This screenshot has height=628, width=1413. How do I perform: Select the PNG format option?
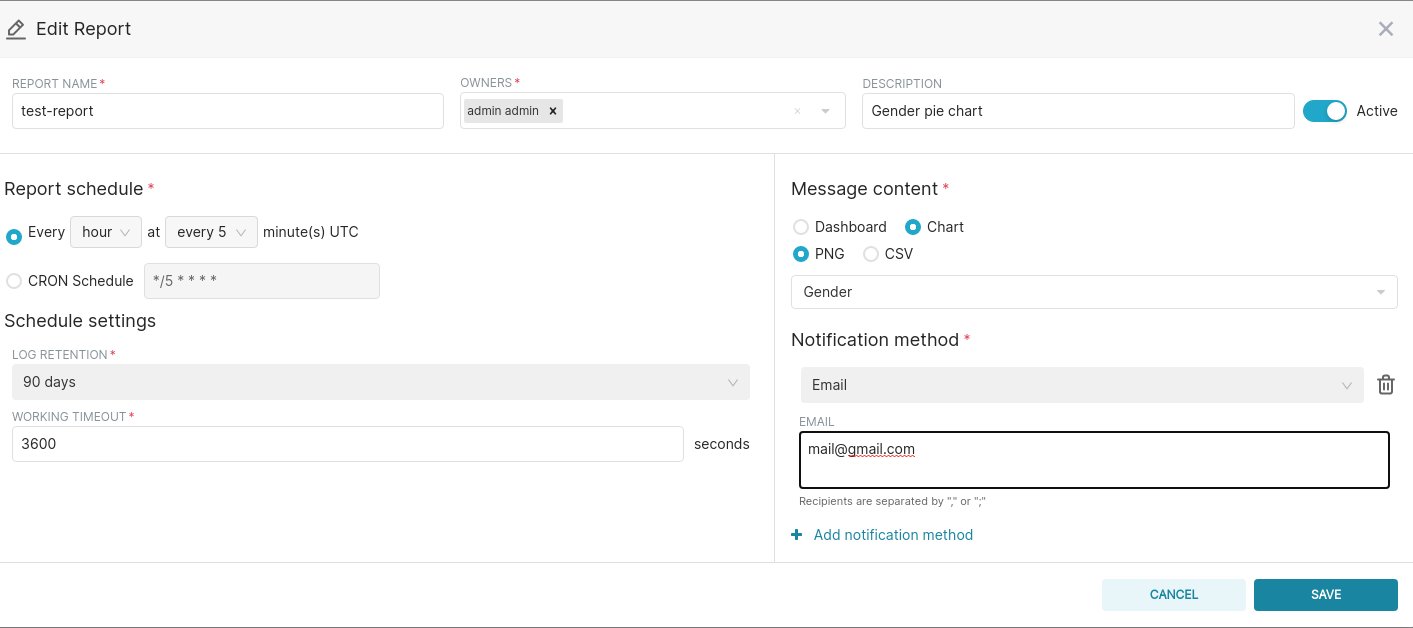tap(801, 254)
